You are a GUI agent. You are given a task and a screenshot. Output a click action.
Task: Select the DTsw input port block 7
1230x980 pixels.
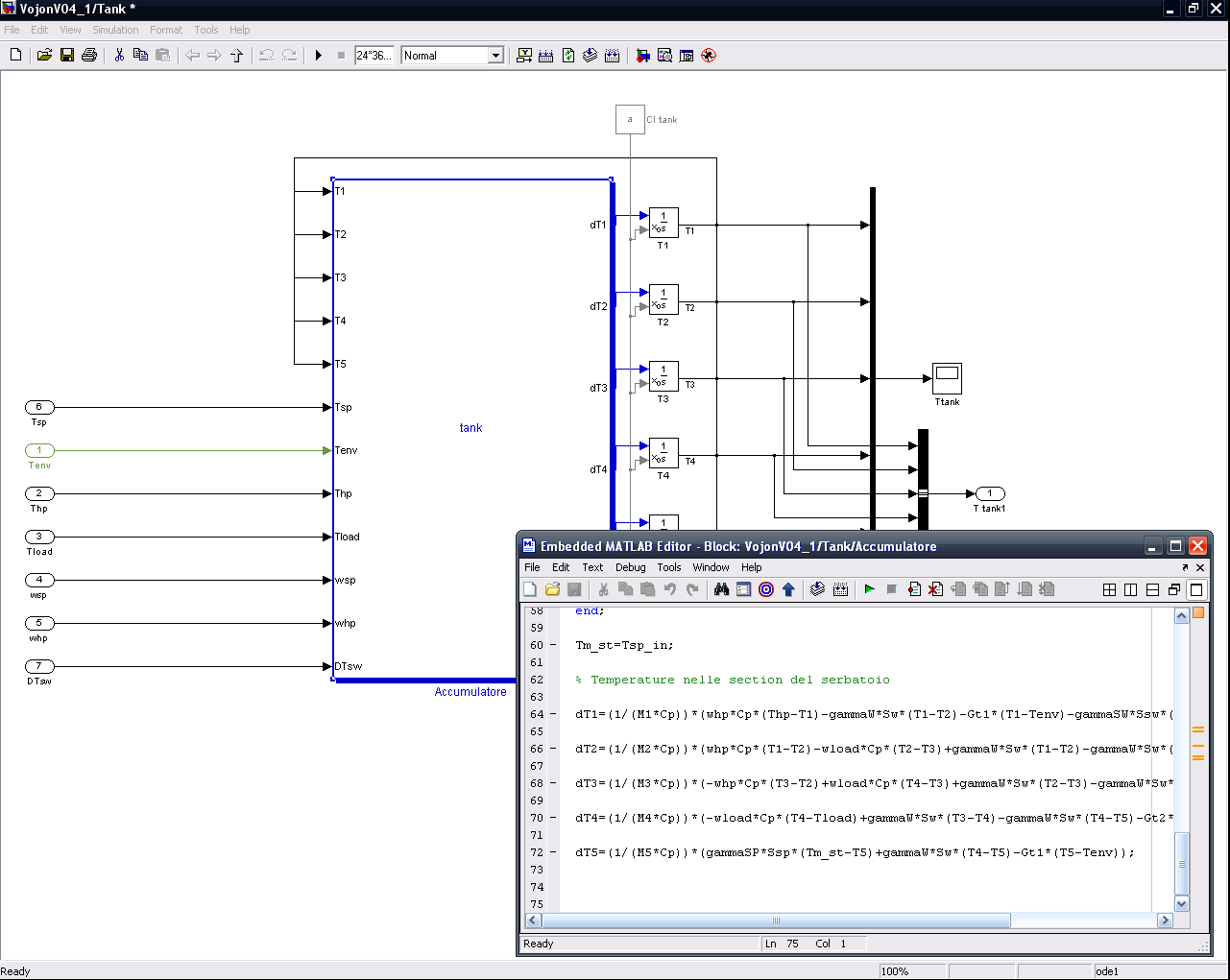tap(39, 666)
